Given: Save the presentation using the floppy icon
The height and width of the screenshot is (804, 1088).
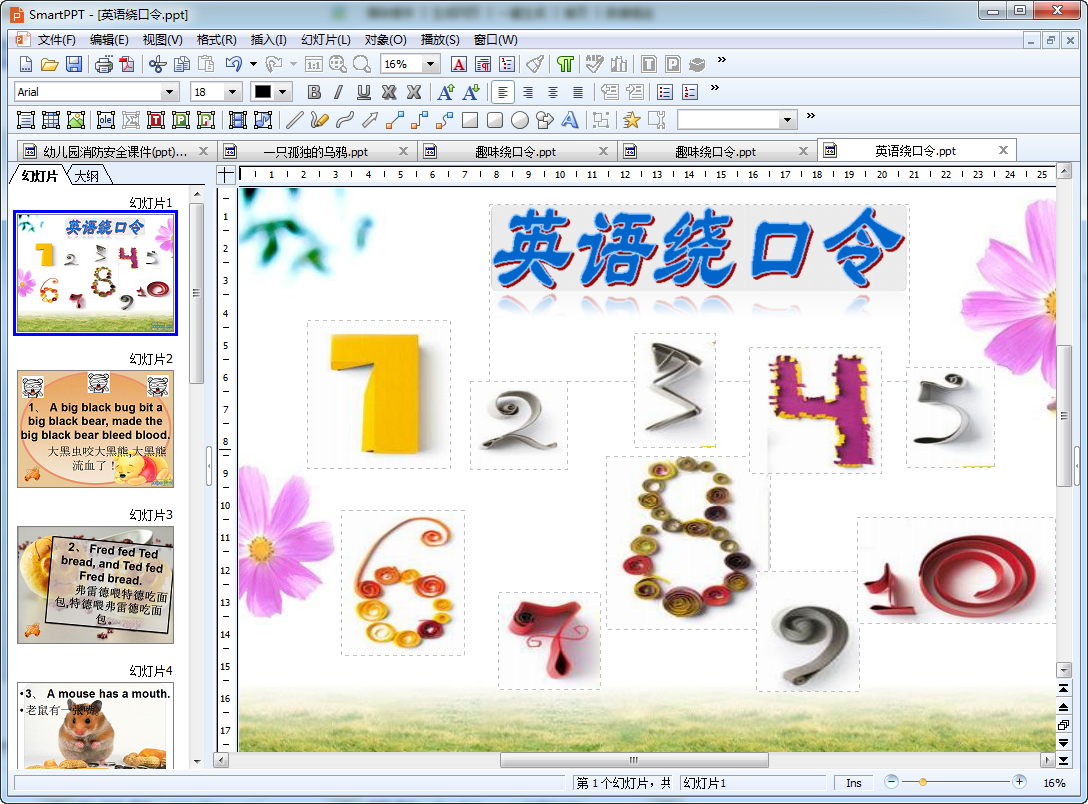Looking at the screenshot, I should pos(74,65).
